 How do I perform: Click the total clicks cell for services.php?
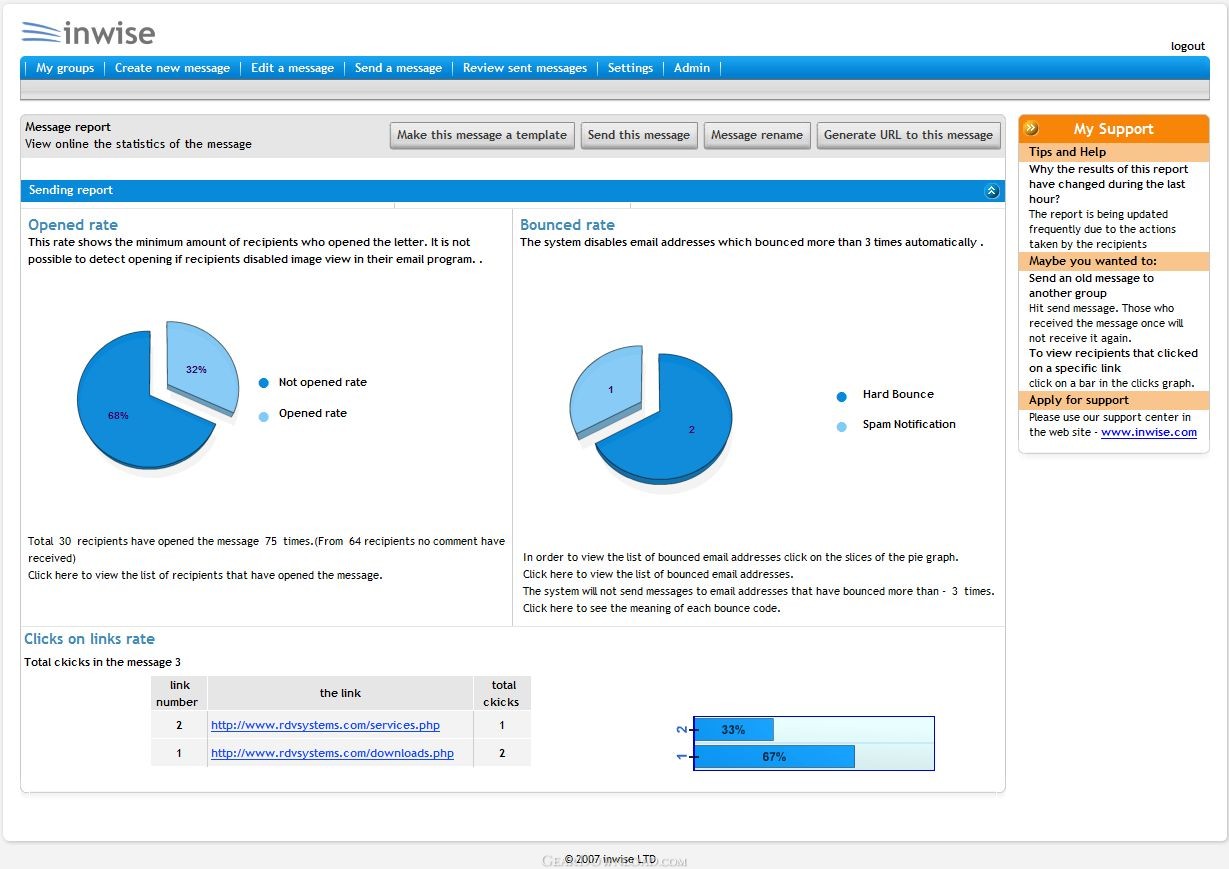[502, 725]
